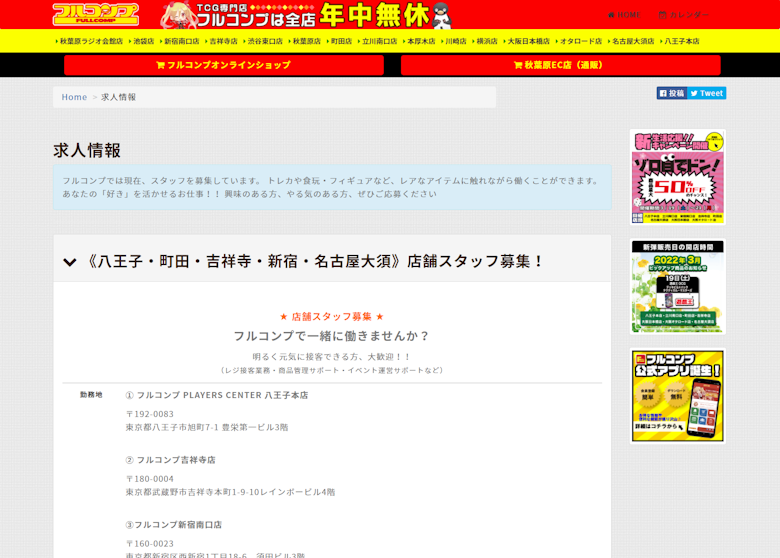The height and width of the screenshot is (558, 780).
Task: Open 吉祥寺店 store page
Action: [221, 41]
